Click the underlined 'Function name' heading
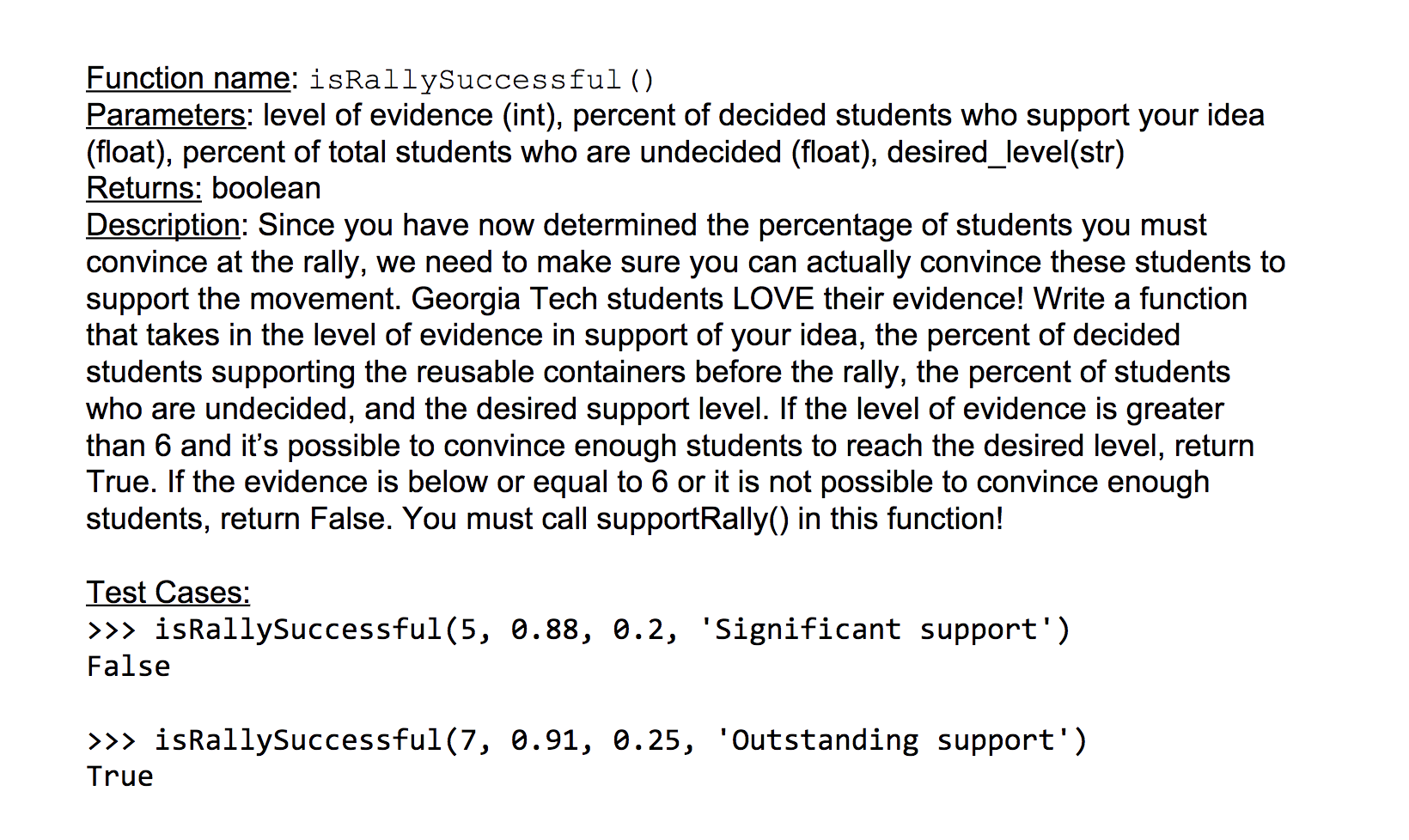The width and height of the screenshot is (1409, 840). coord(188,78)
